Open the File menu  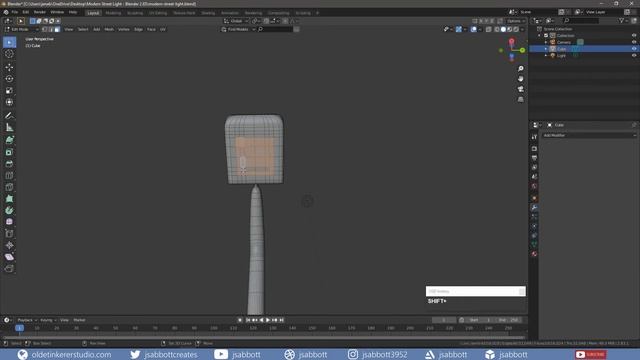coord(15,12)
